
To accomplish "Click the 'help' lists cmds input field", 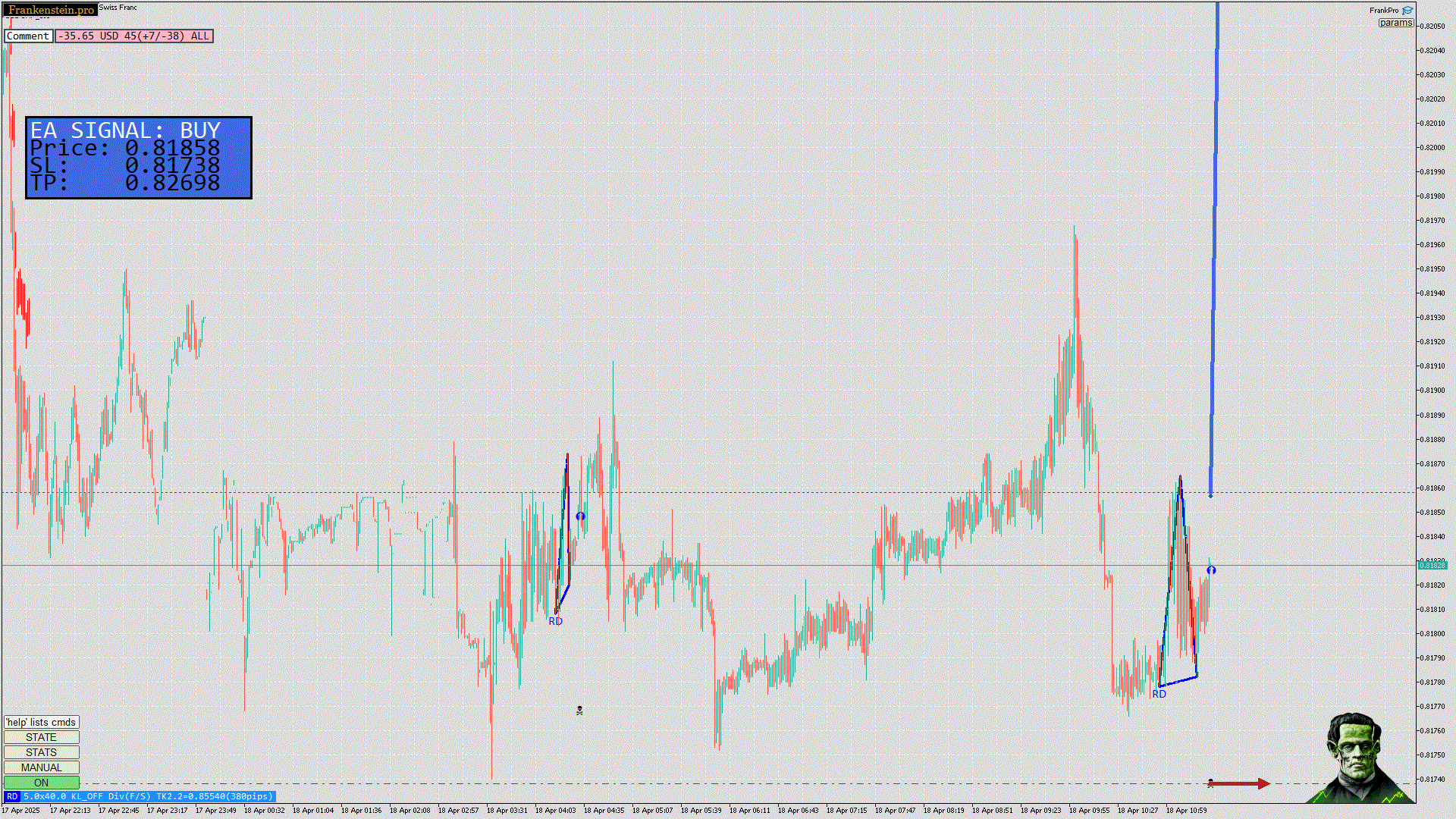I will (41, 722).
